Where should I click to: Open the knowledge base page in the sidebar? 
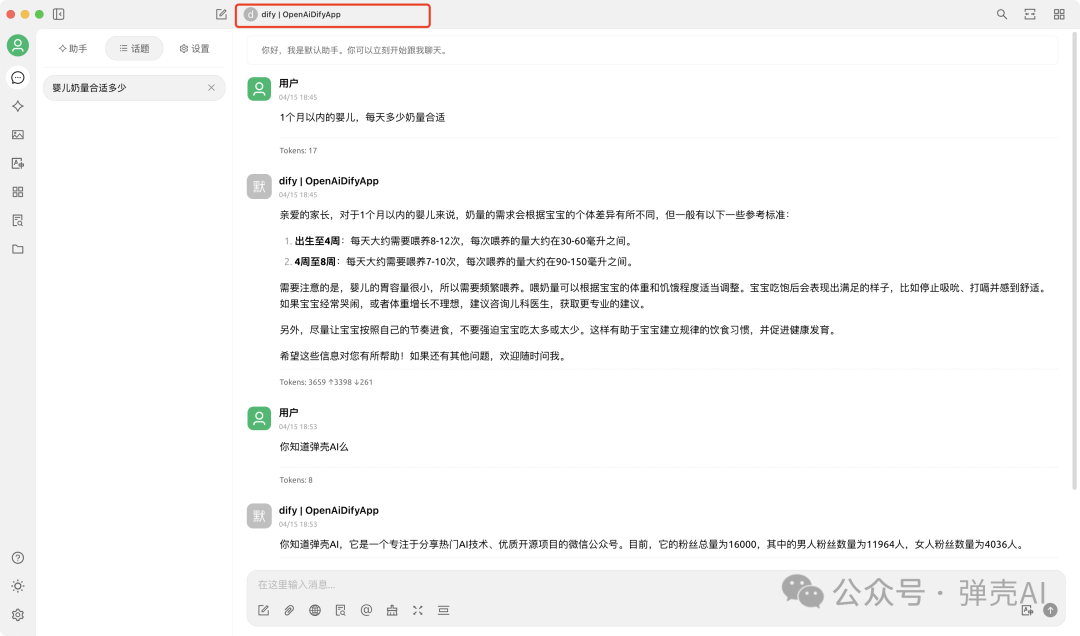click(x=18, y=220)
